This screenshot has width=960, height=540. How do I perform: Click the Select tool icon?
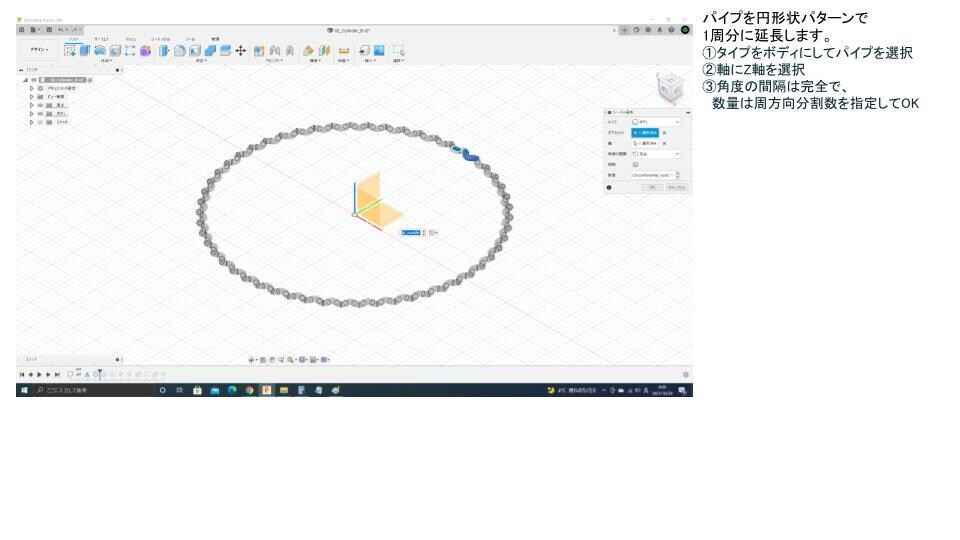pyautogui.click(x=399, y=51)
